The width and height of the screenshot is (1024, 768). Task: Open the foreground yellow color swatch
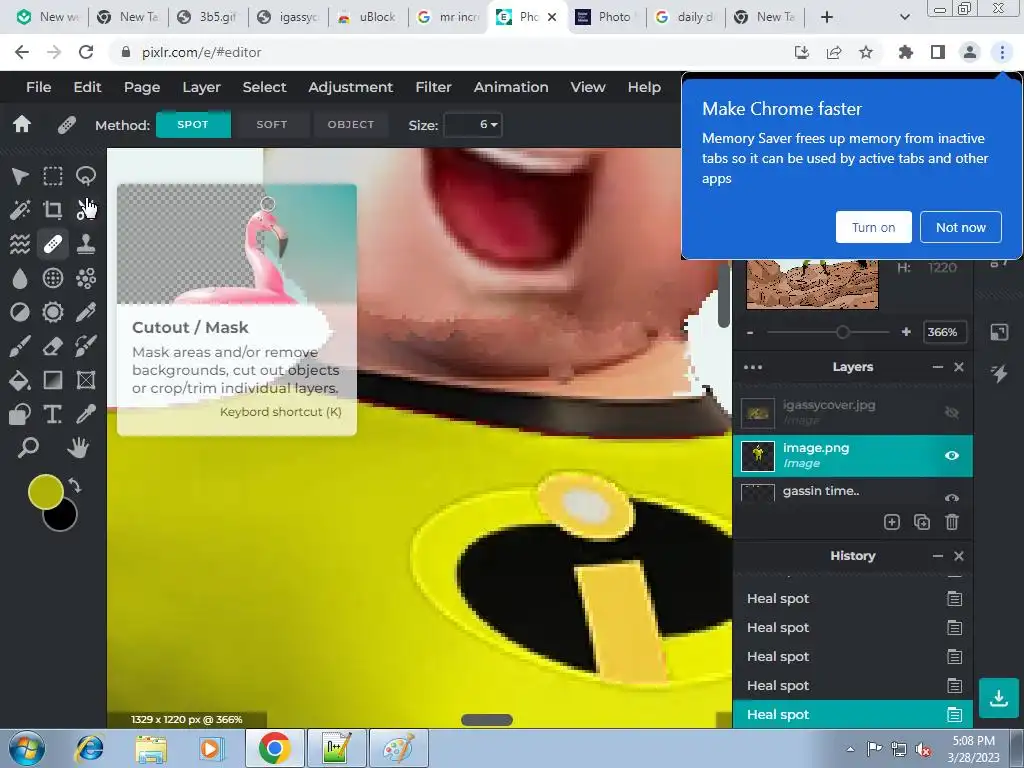point(45,492)
